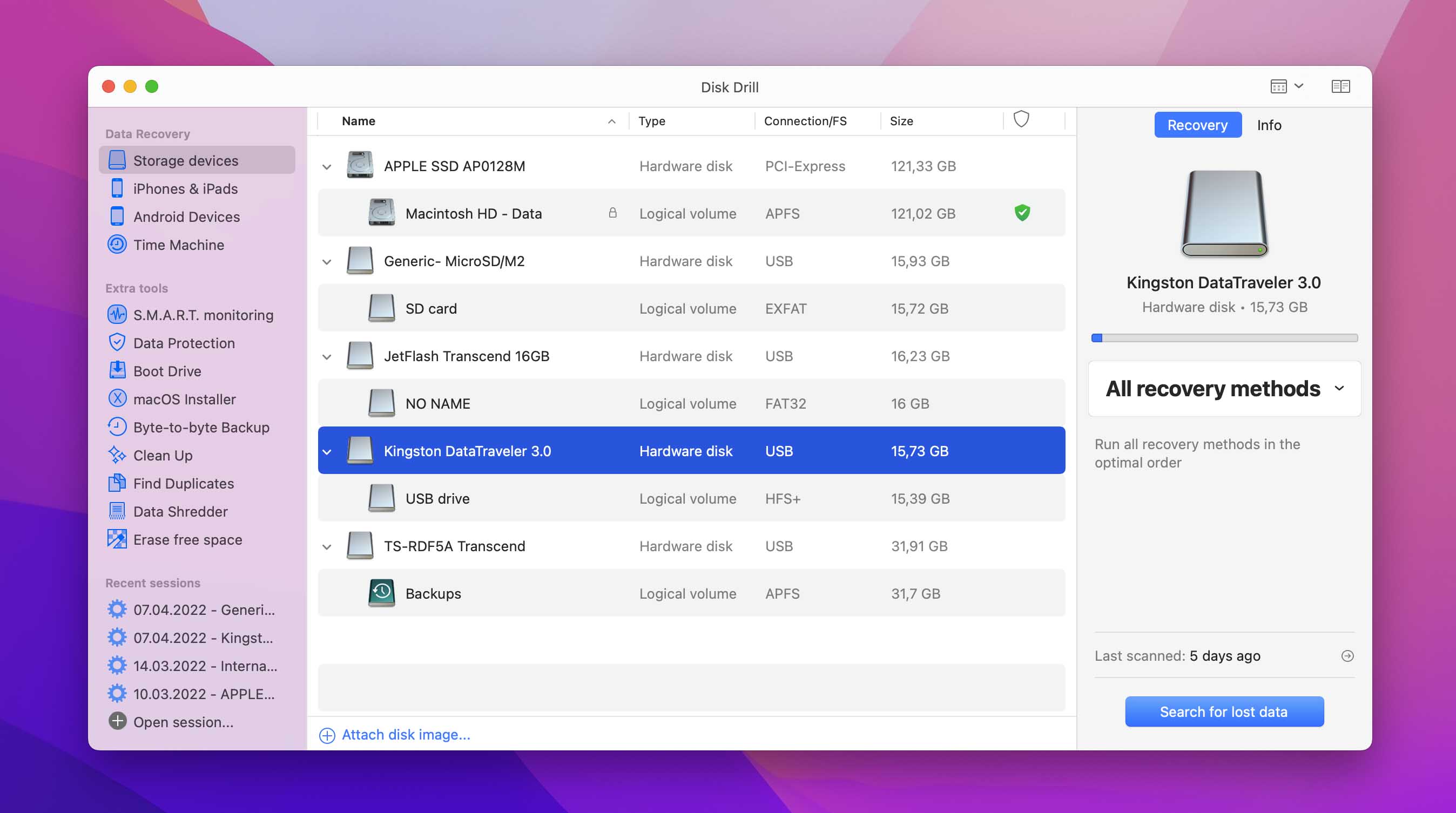Collapse the JetFlash Transcend 16GB row
The width and height of the screenshot is (1456, 813).
327,356
